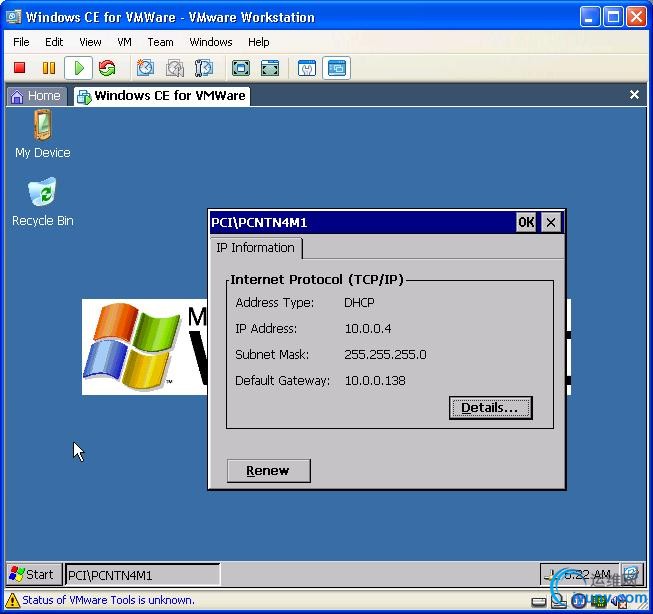Open the My Device desktop icon

42,134
